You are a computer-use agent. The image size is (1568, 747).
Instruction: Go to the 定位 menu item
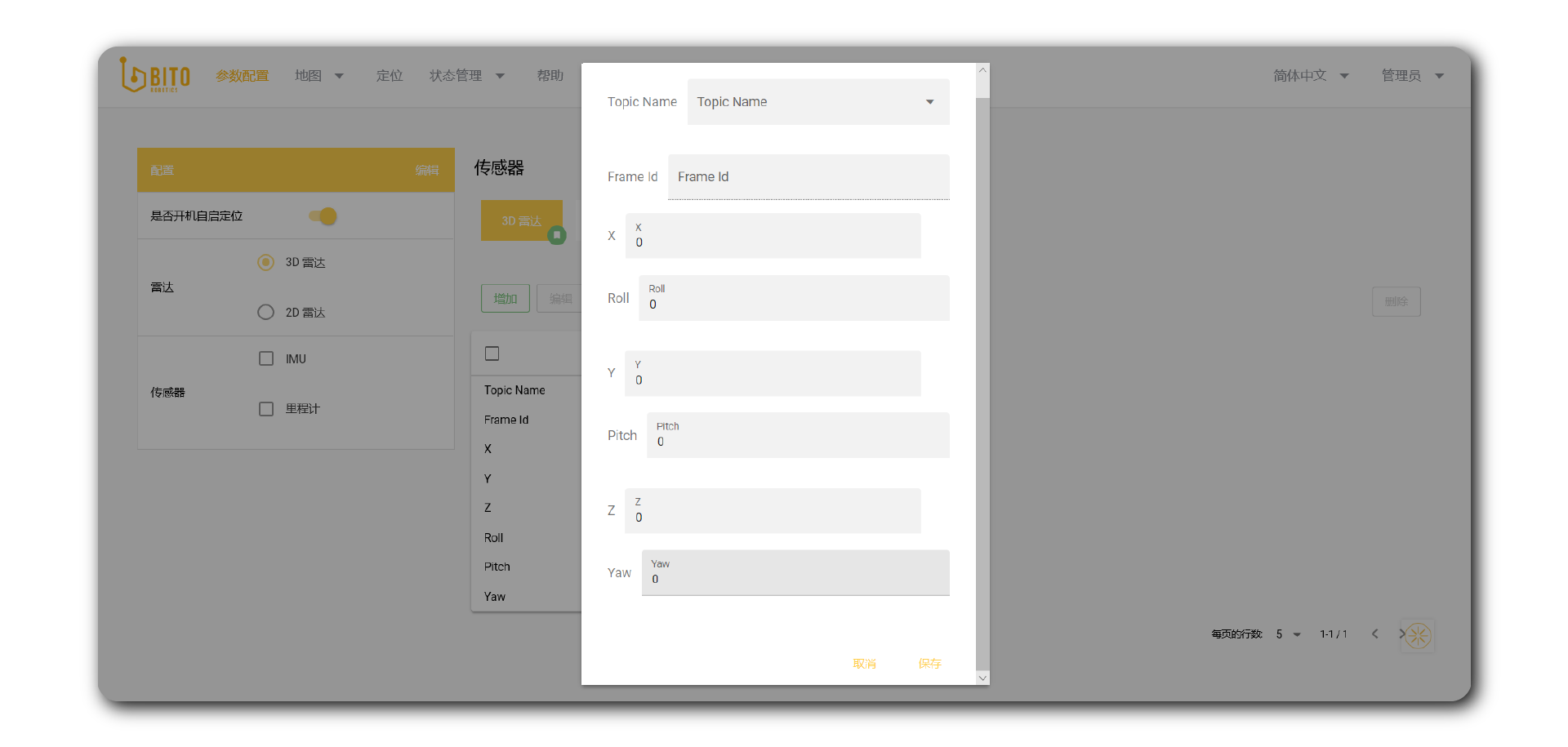tap(390, 76)
